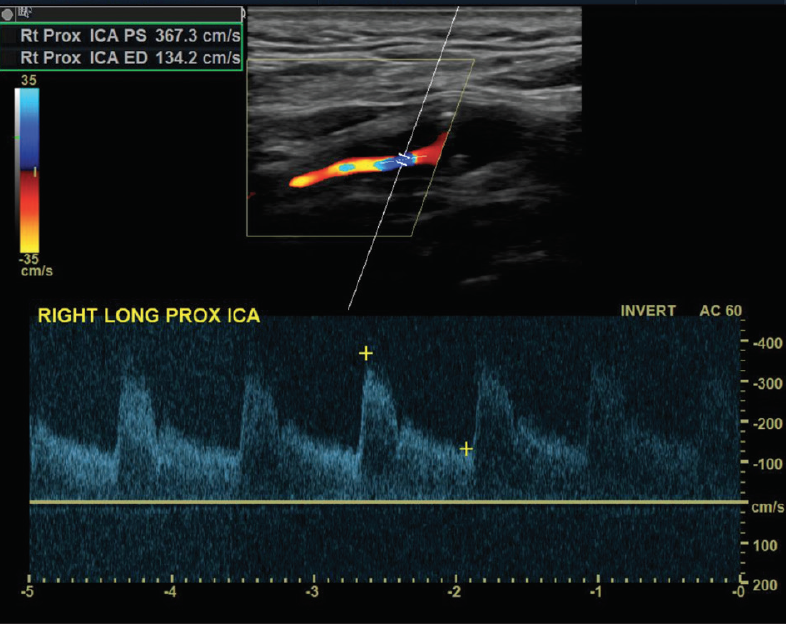The height and width of the screenshot is (624, 786).
Task: Click the 35 upper color scale value
Action: point(29,80)
